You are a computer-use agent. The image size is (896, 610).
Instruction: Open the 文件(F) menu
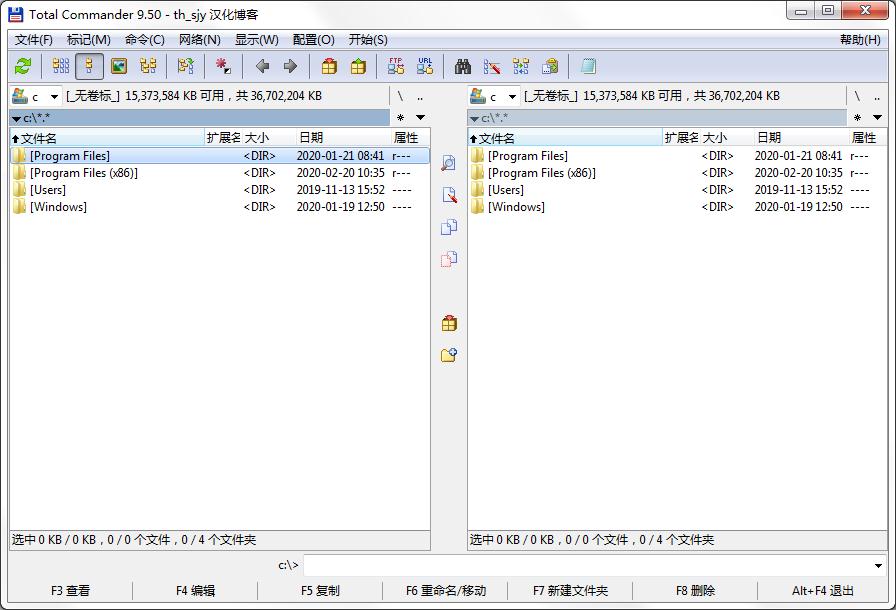34,39
